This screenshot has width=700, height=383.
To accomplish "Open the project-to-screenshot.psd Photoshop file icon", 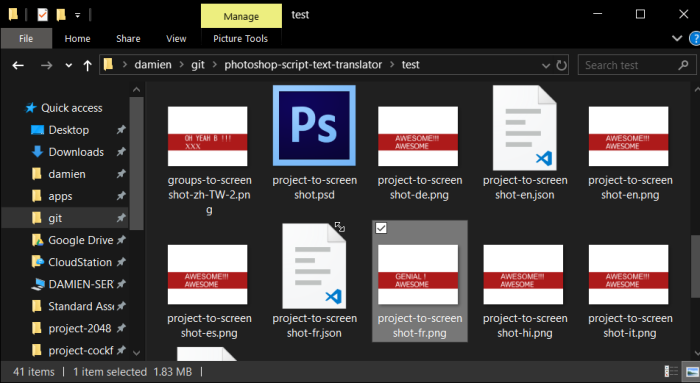I will (x=314, y=125).
